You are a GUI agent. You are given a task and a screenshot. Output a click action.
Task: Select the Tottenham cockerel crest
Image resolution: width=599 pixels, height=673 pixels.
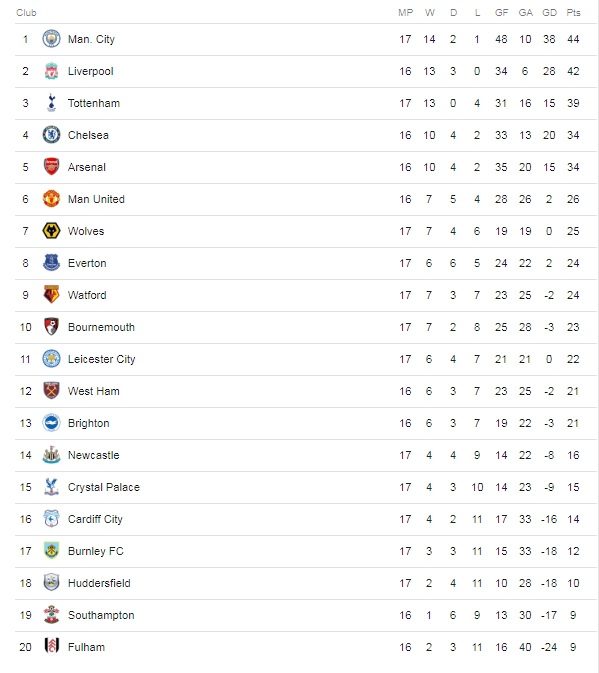51,103
